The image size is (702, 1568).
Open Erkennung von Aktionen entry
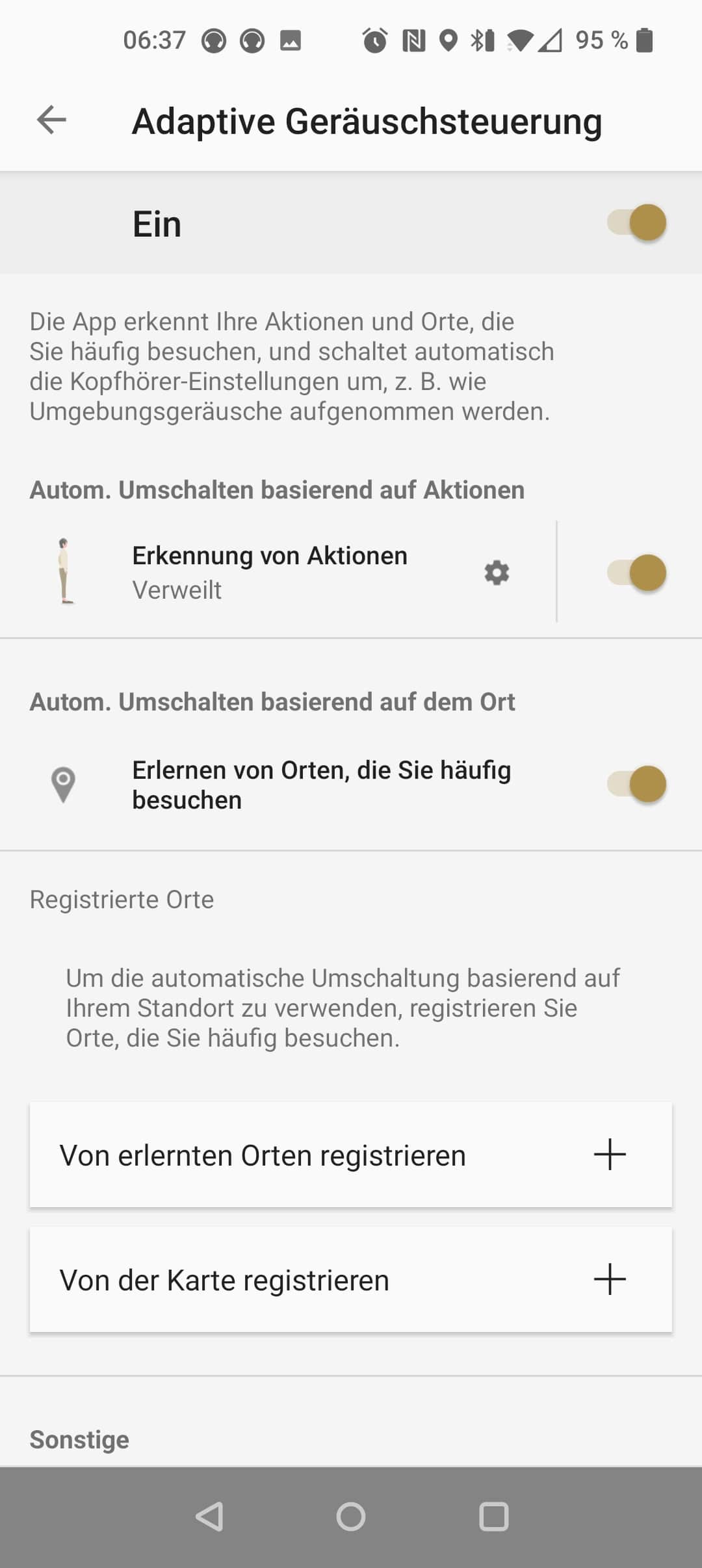click(270, 571)
